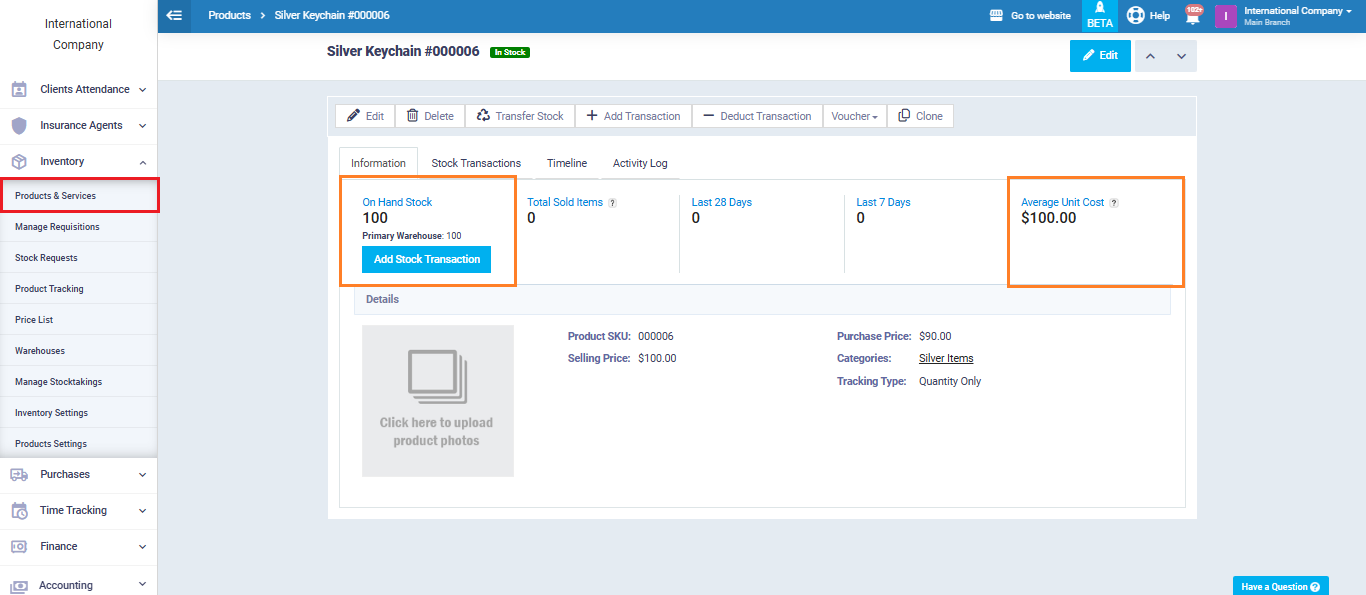Click the blue Add Stock Transaction button
The height and width of the screenshot is (595, 1366).
(427, 259)
